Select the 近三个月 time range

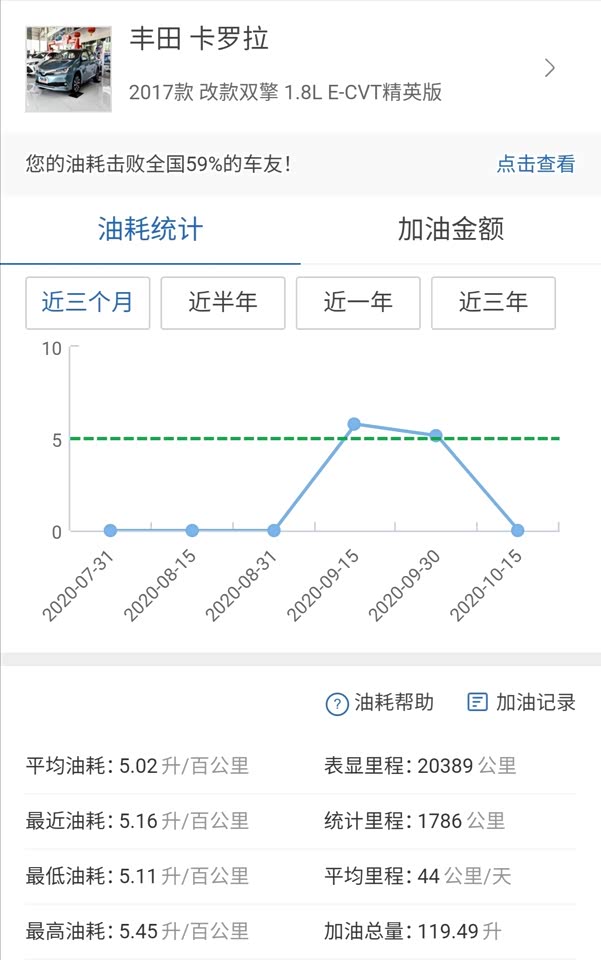point(87,302)
